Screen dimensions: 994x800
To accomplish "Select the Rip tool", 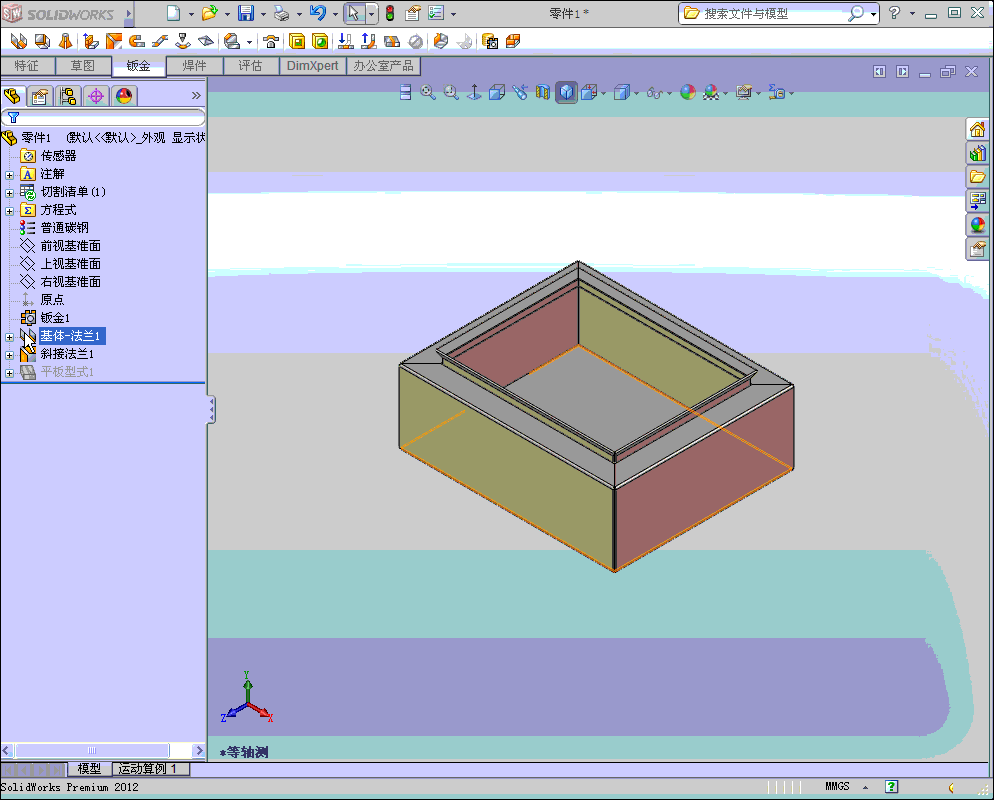I will coord(441,41).
